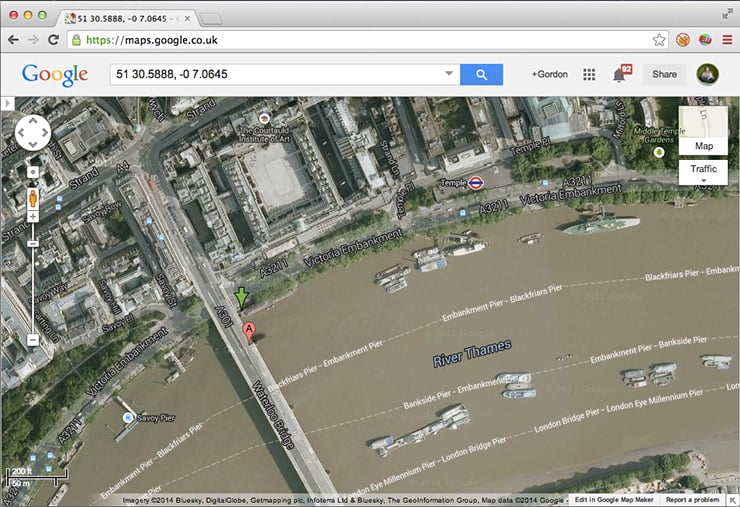Click the Share button
Screen dimensions: 740x507
pos(664,74)
